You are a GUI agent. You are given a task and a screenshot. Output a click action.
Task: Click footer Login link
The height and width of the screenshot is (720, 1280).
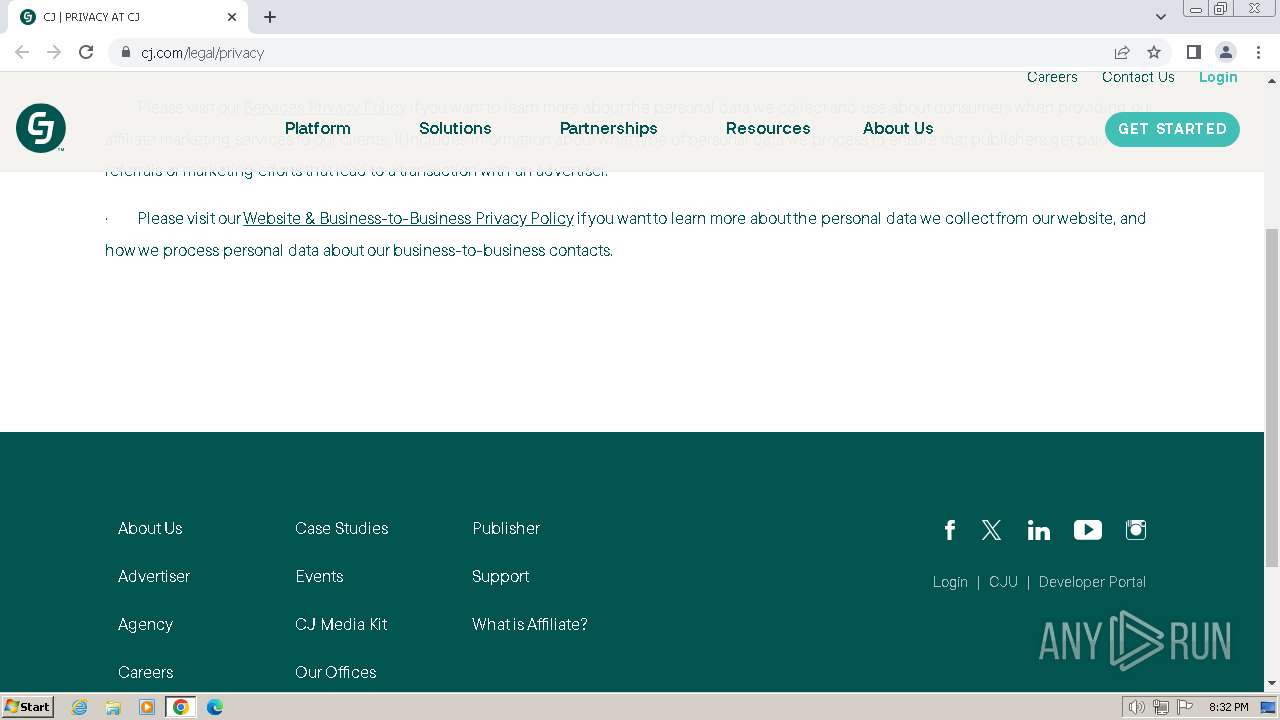coord(950,582)
